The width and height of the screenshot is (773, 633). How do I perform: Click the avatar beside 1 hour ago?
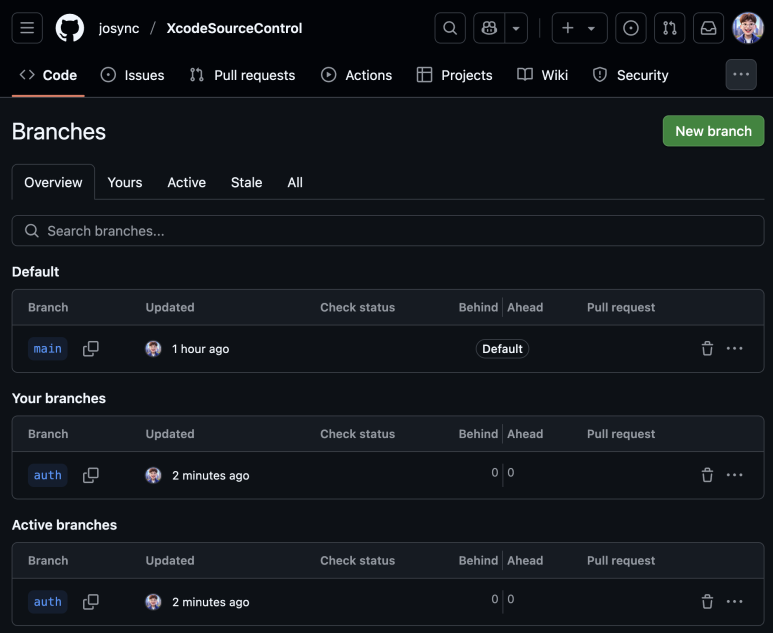point(153,349)
